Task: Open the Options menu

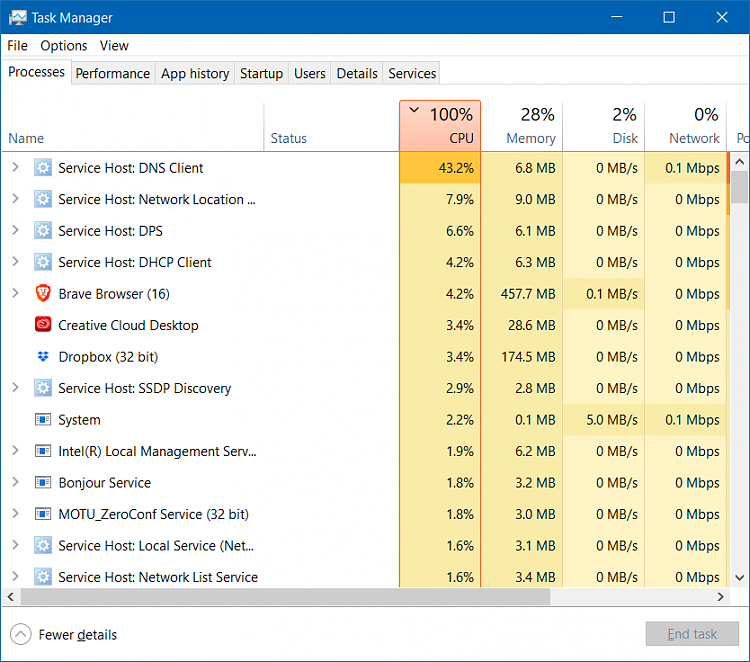Action: (64, 45)
